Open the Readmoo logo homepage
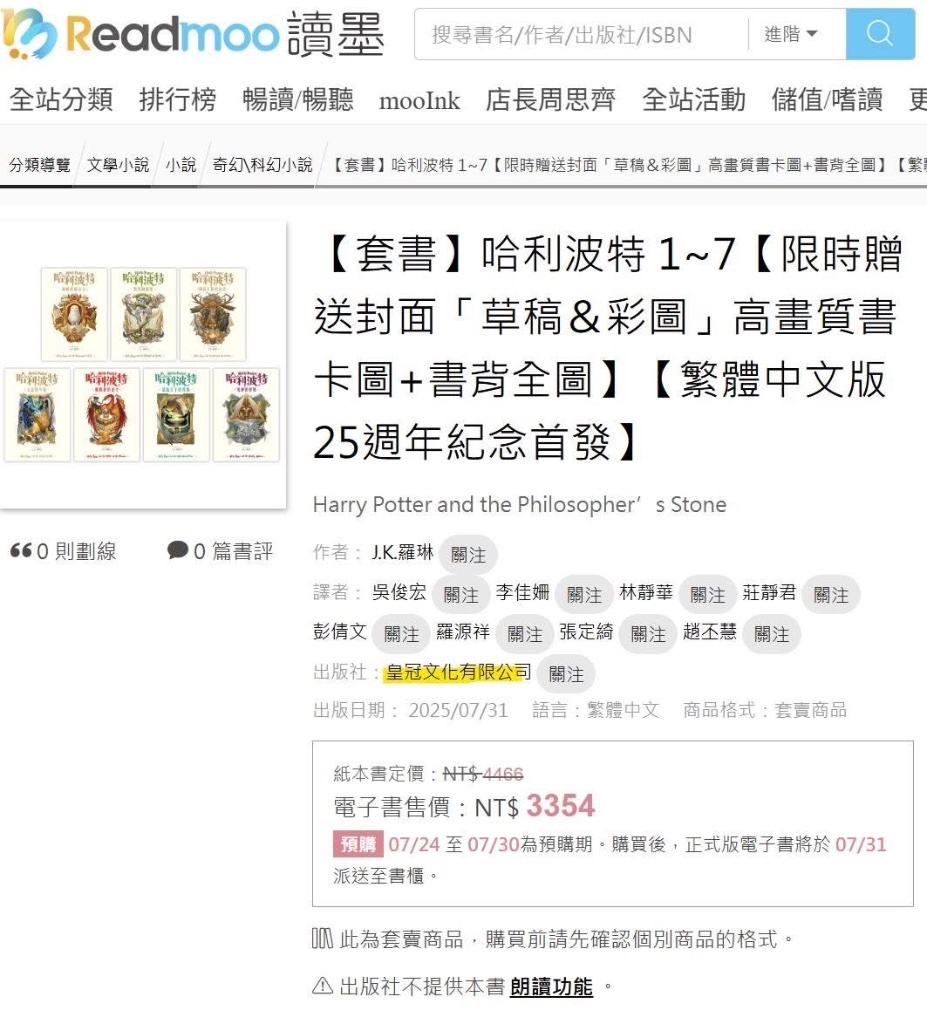Image resolution: width=927 pixels, height=1024 pixels. pos(193,34)
